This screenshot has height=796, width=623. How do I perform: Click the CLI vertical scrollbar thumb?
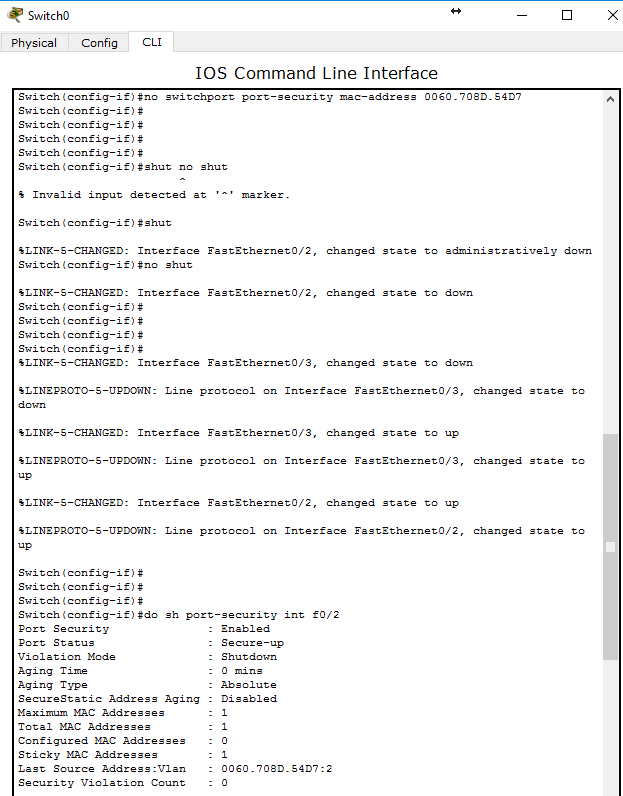(610, 546)
